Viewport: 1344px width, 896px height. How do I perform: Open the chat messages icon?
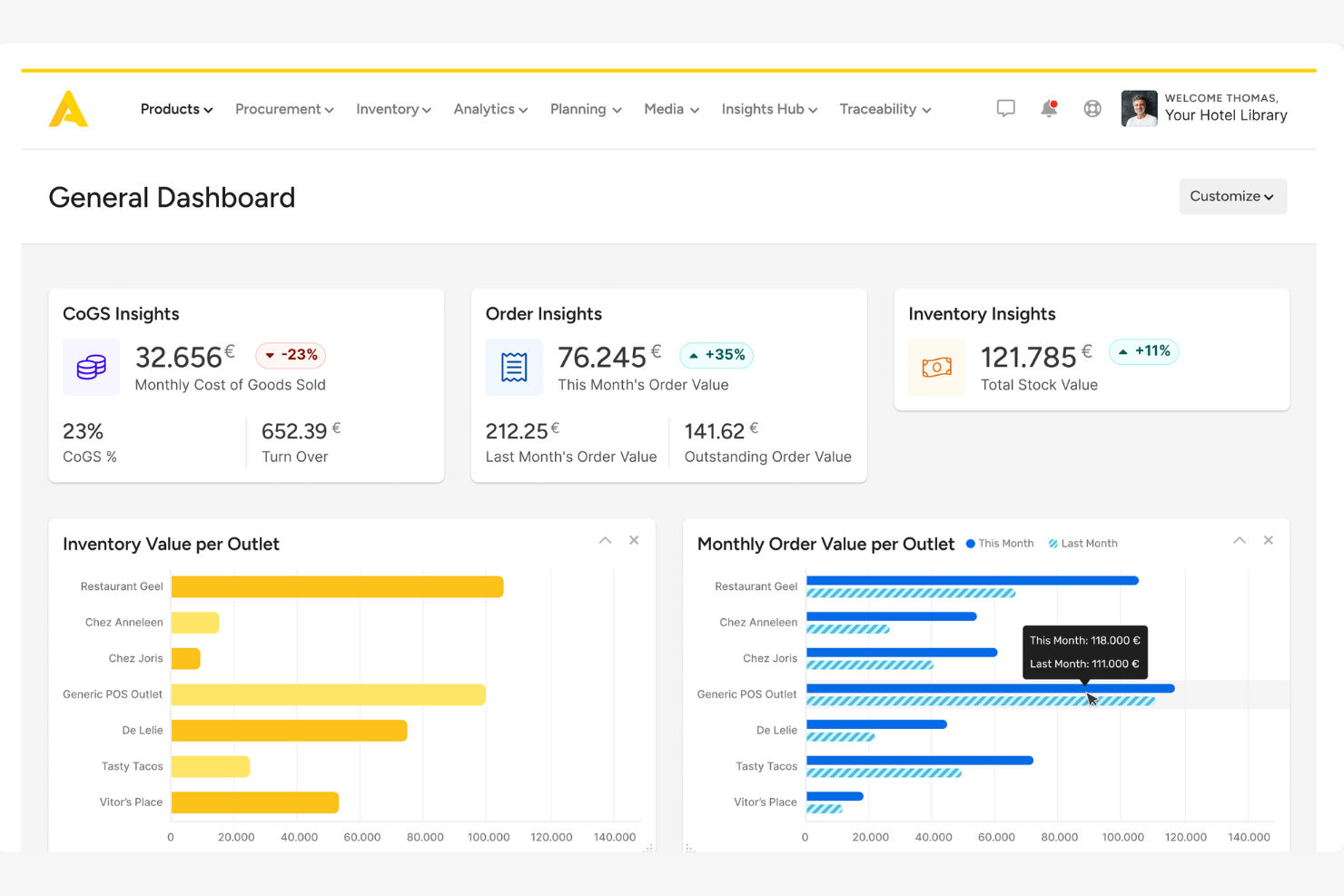(1005, 108)
